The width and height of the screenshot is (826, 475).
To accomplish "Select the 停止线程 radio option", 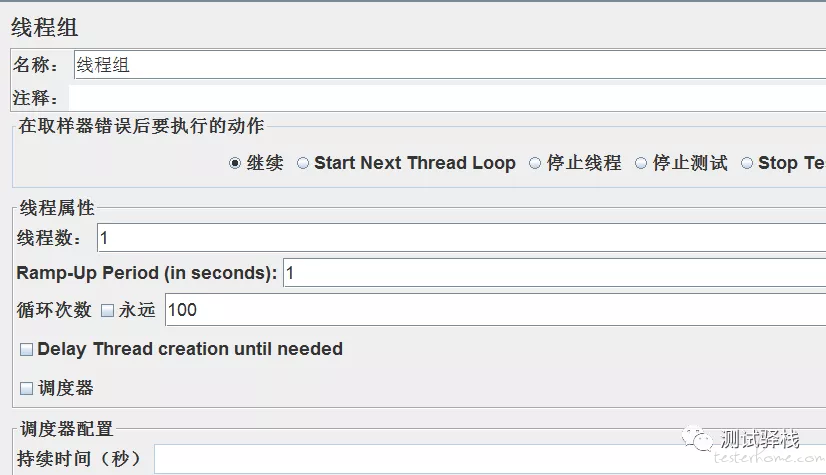I will [x=535, y=163].
